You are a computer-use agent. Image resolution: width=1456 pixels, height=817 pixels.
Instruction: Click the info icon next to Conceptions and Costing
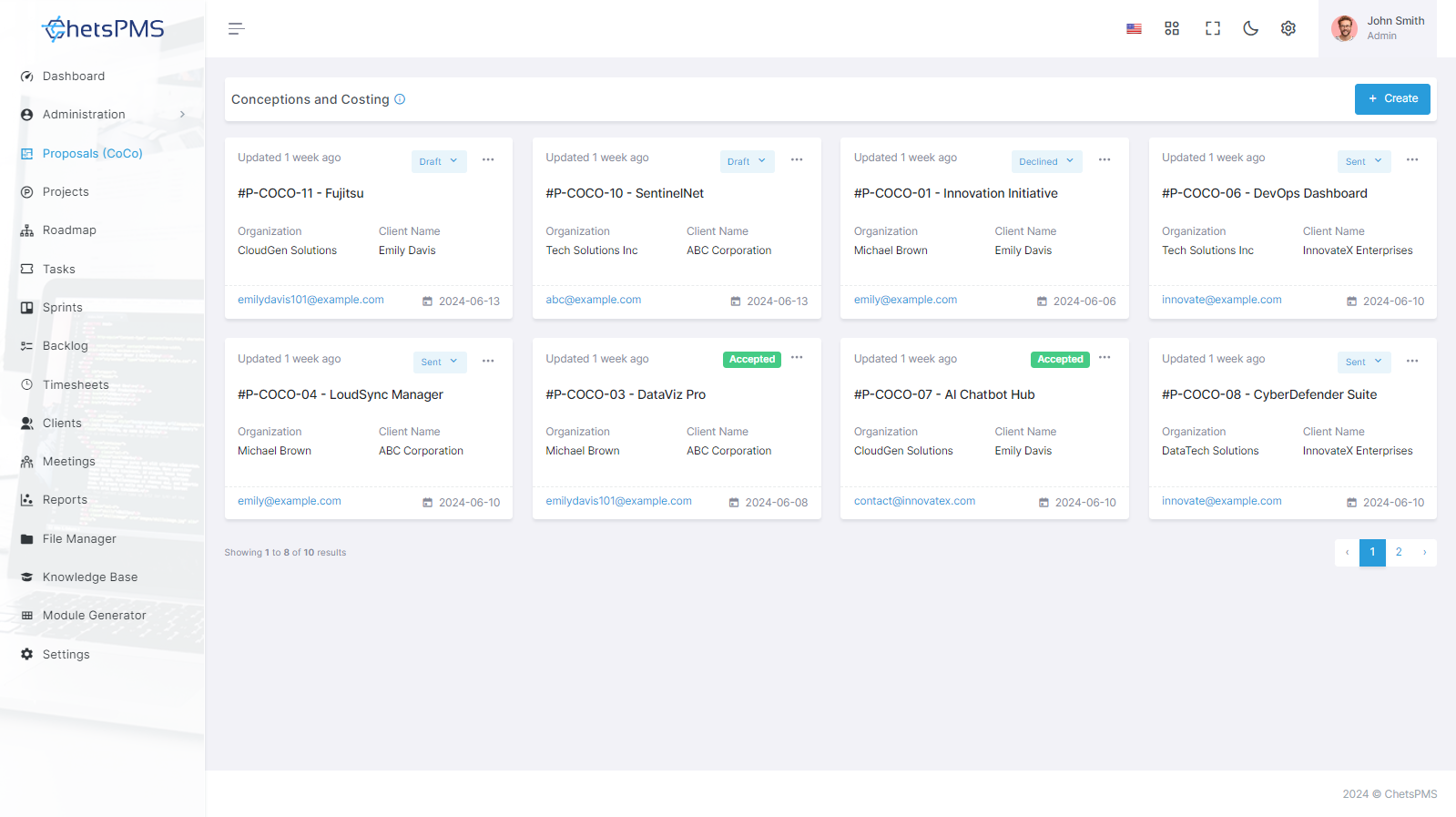[400, 99]
